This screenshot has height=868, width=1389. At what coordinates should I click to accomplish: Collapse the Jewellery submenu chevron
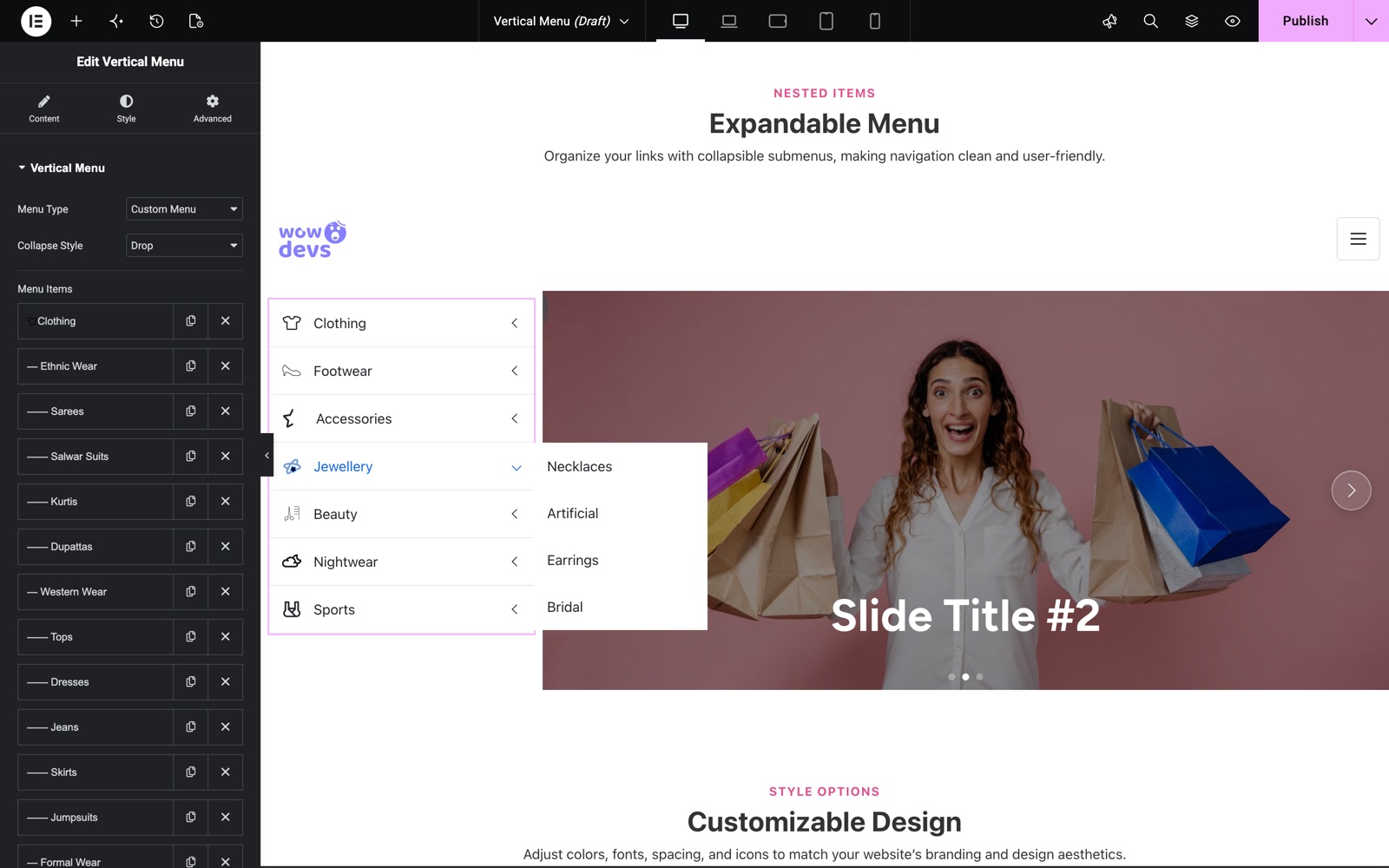pos(517,467)
